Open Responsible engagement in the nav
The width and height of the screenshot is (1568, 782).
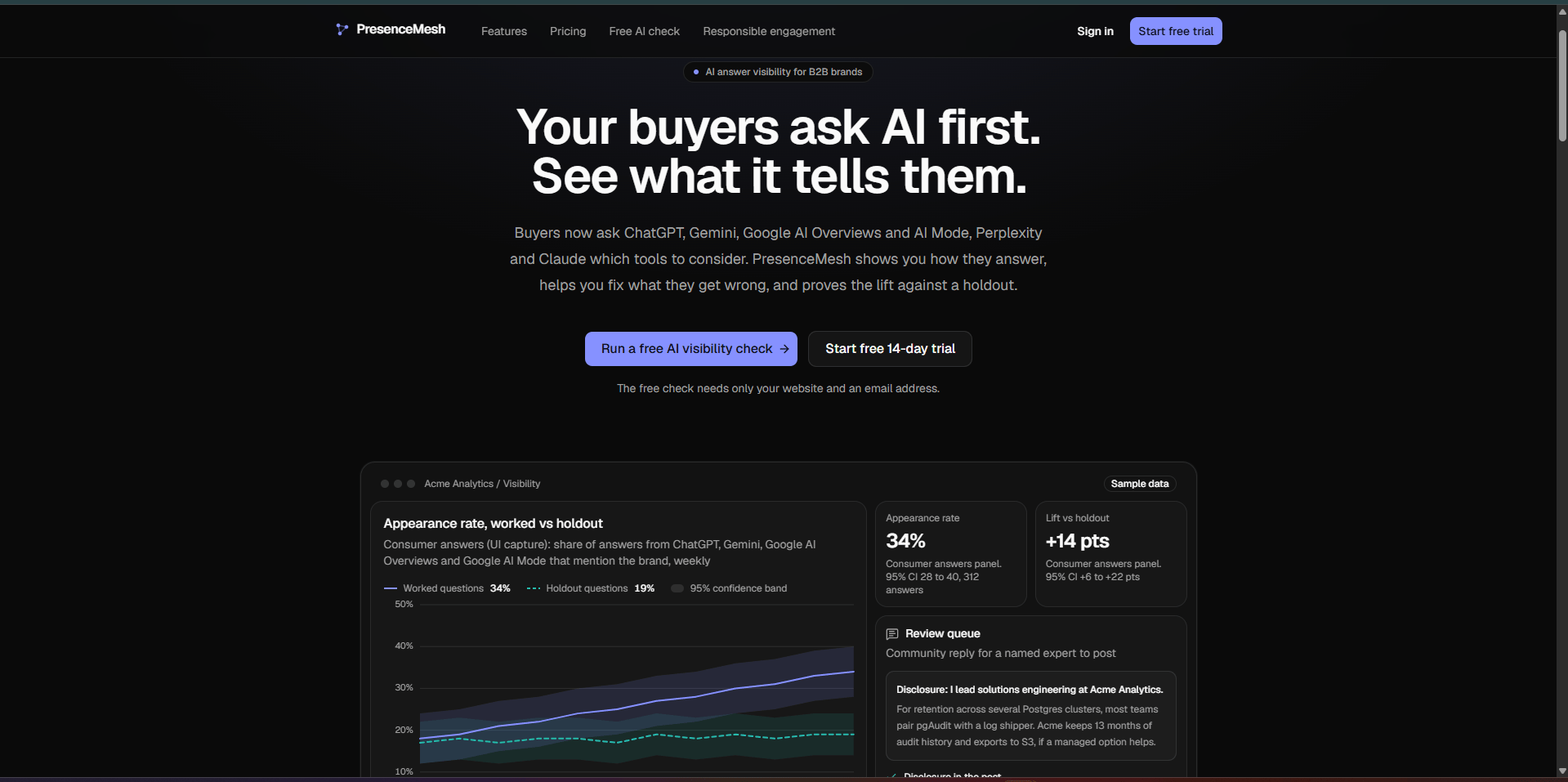tap(769, 31)
